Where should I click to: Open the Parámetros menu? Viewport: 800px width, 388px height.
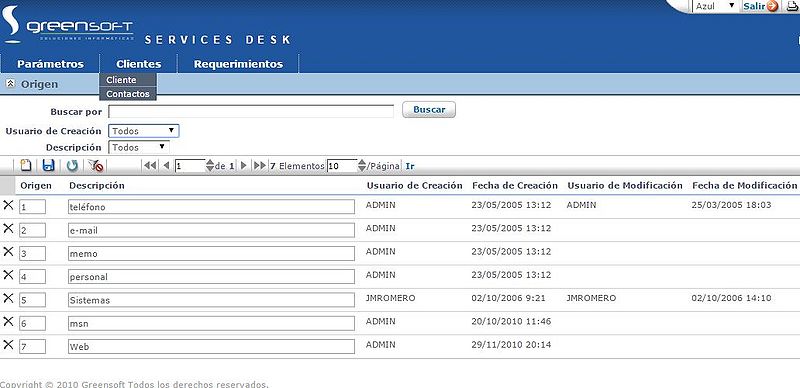(x=50, y=64)
